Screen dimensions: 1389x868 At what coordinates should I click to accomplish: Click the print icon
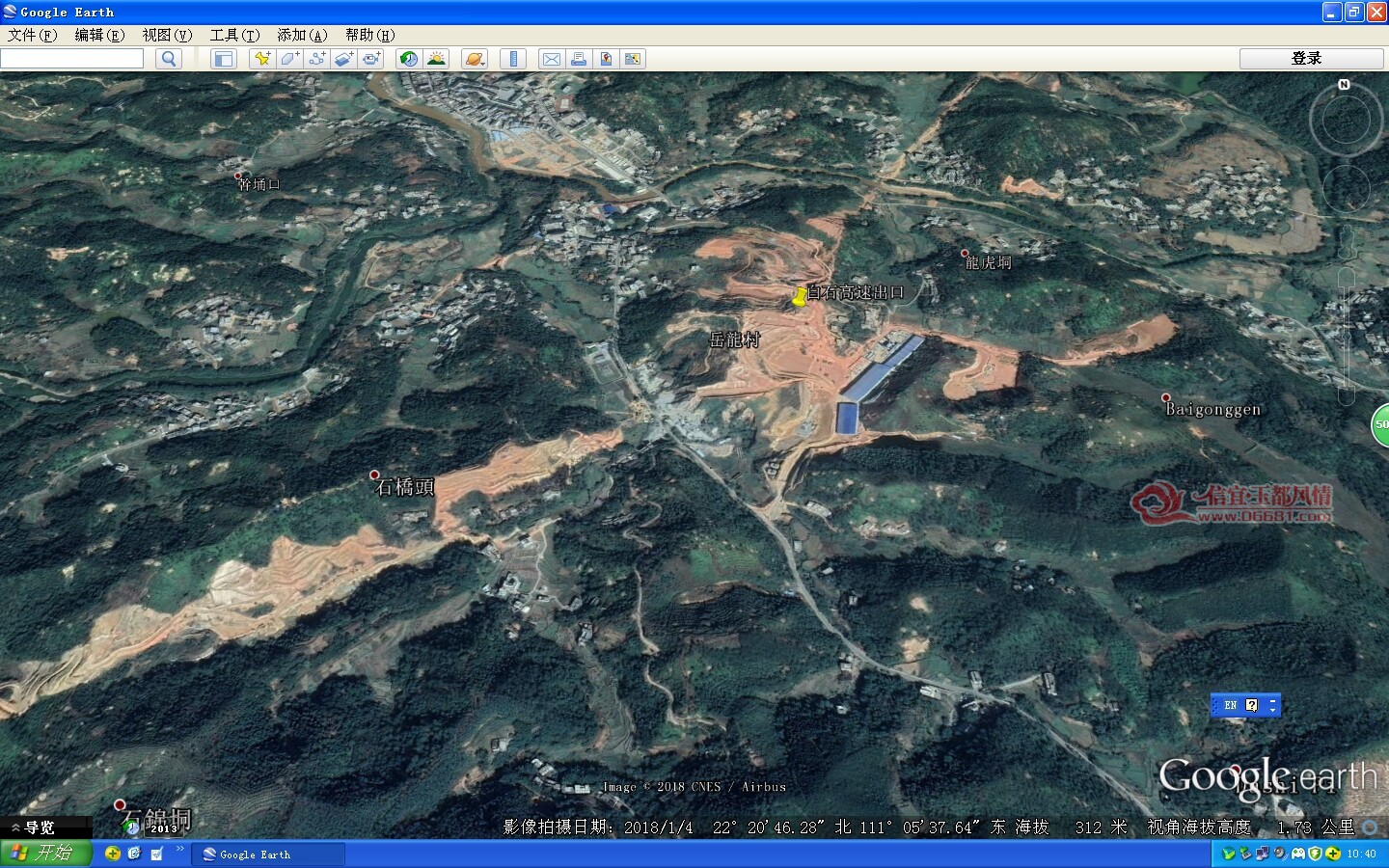coord(579,59)
